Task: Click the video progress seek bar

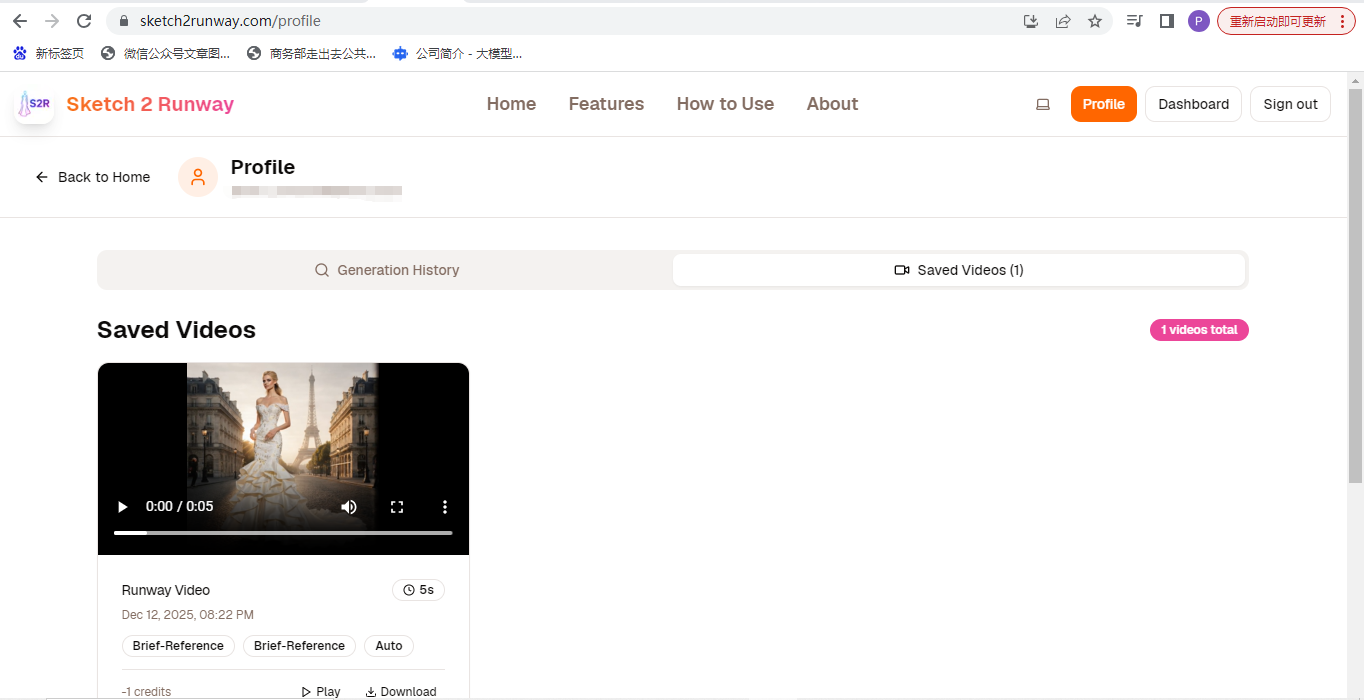Action: pyautogui.click(x=283, y=532)
